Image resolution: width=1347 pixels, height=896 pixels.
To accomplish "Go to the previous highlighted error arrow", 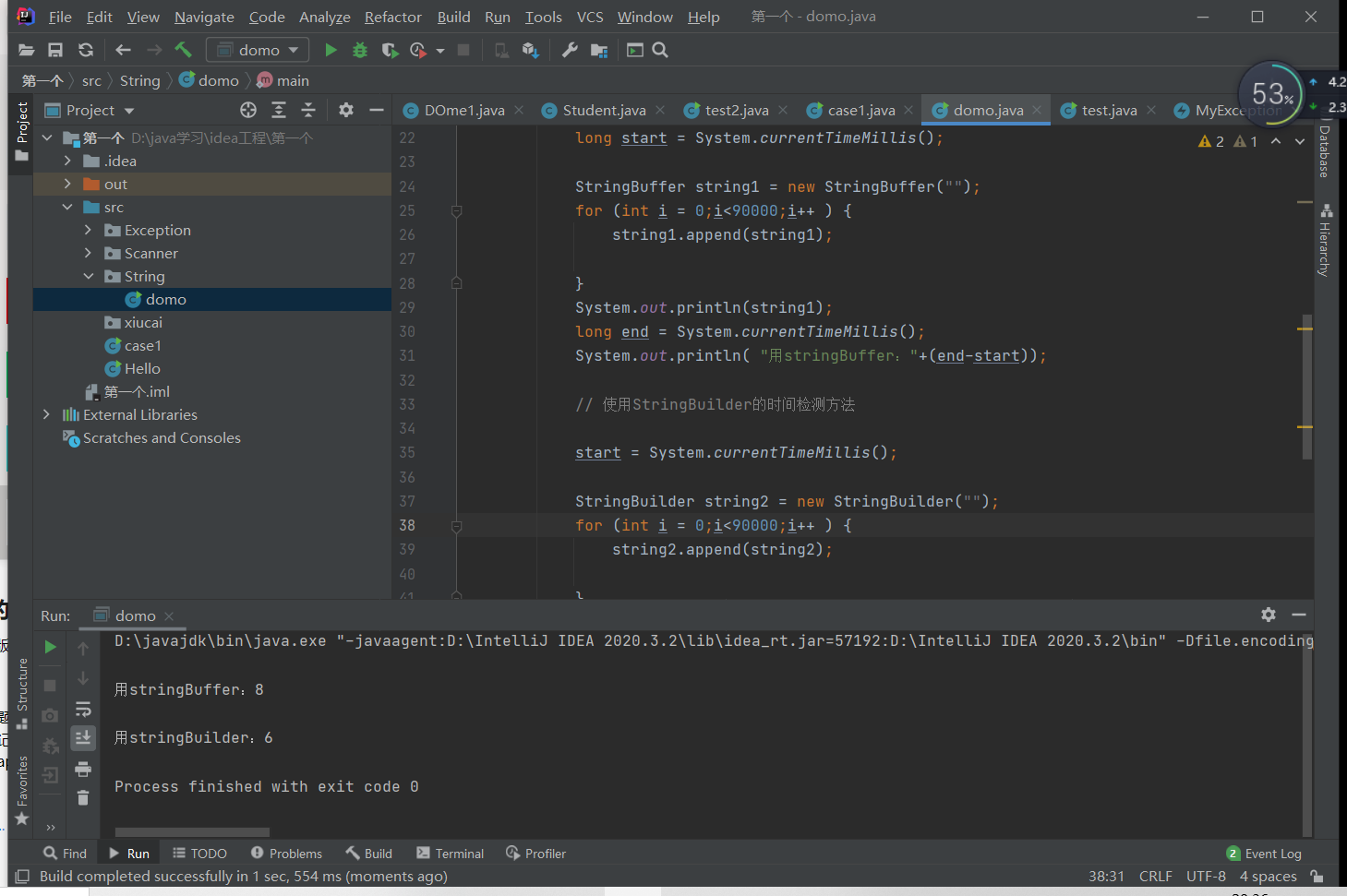I will pos(1276,141).
